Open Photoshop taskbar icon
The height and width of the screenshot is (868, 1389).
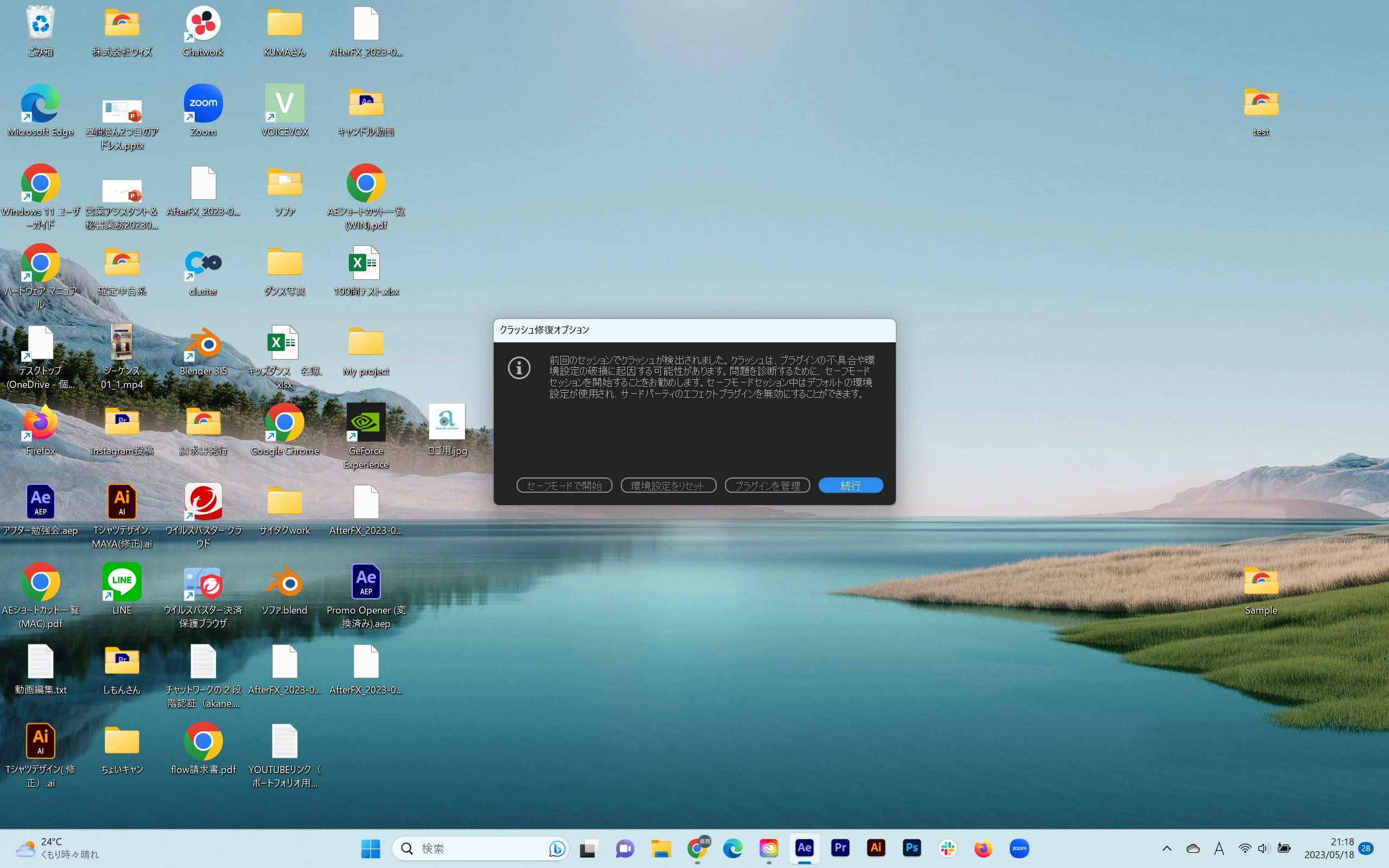click(x=912, y=848)
